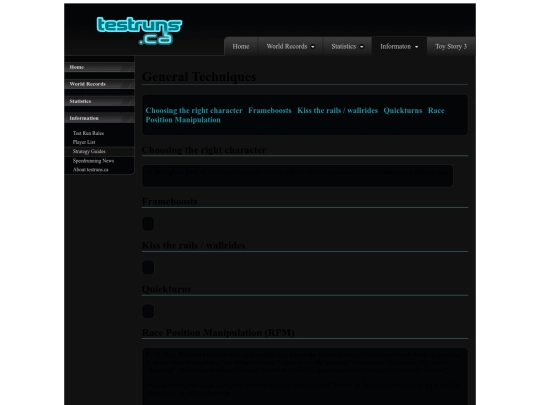This screenshot has width=540, height=405.
Task: Expand the Statistics dropdown arrow
Action: (362, 47)
